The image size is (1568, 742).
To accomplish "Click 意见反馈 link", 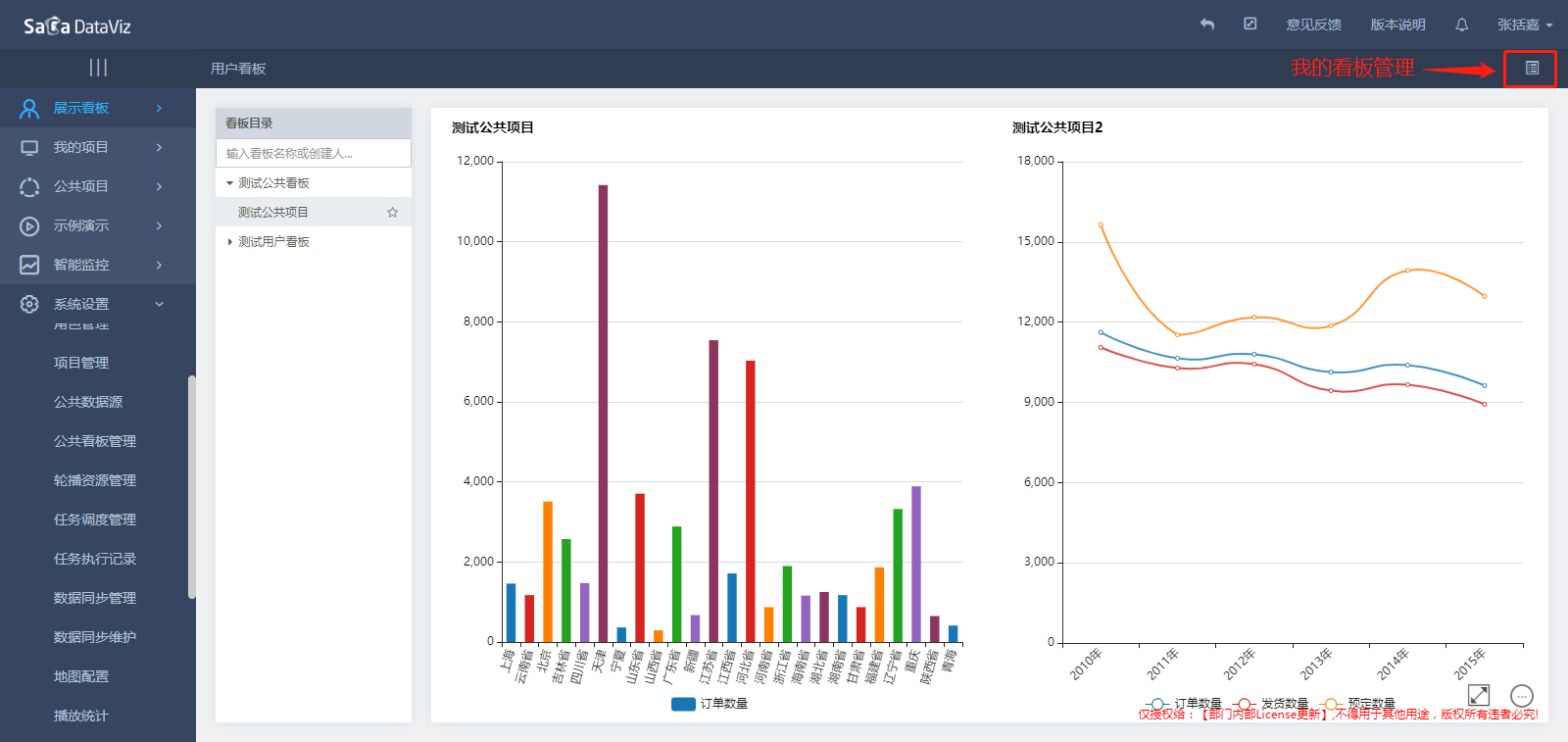I will (1314, 25).
